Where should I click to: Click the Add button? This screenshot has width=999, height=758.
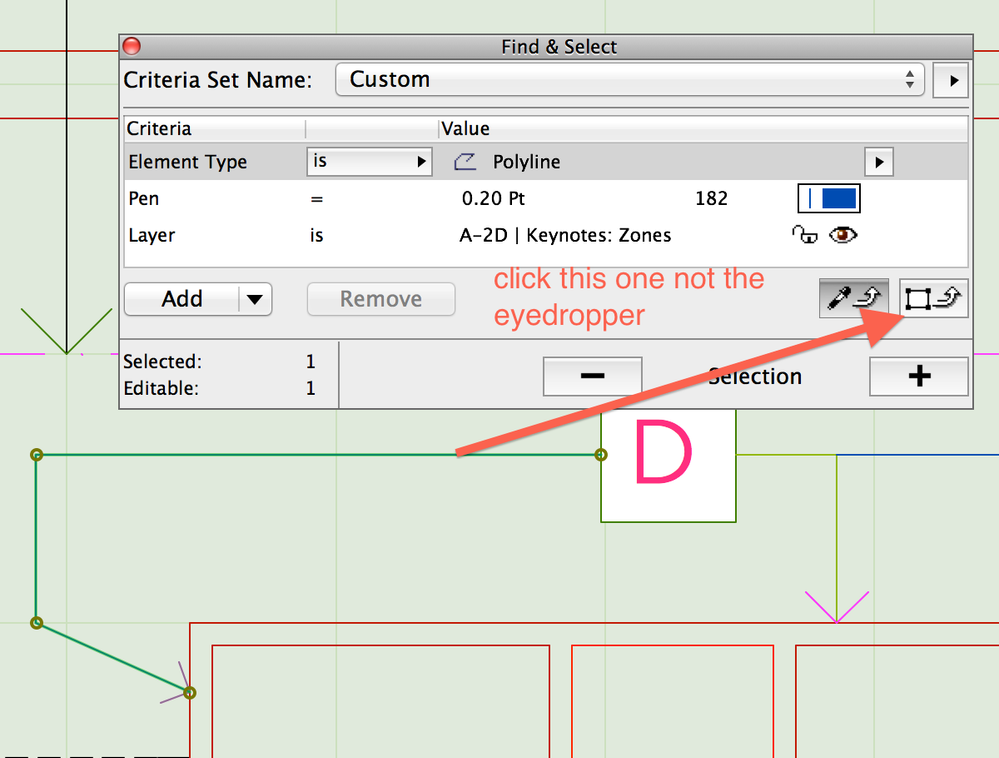tap(181, 298)
